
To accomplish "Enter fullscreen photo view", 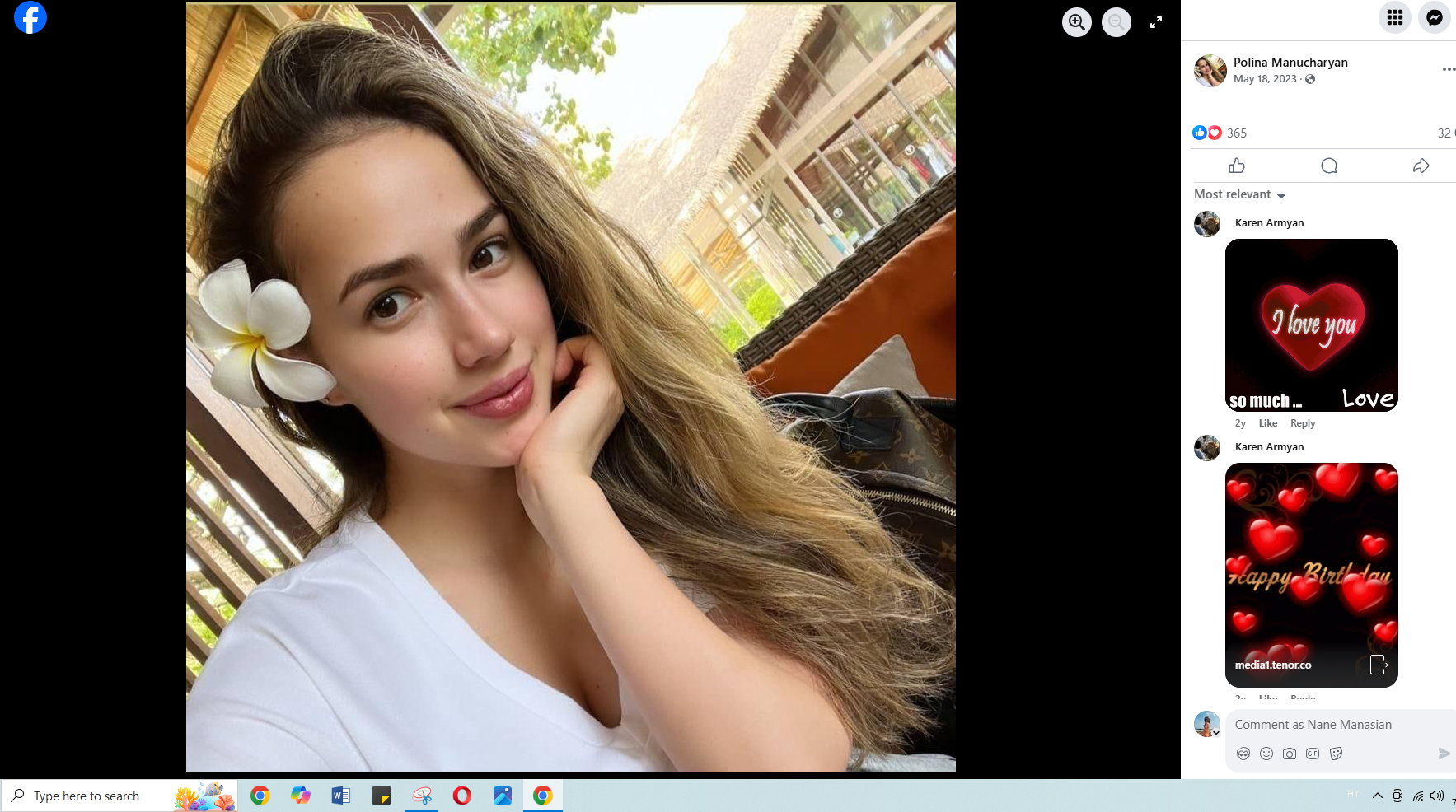I will pos(1156,22).
